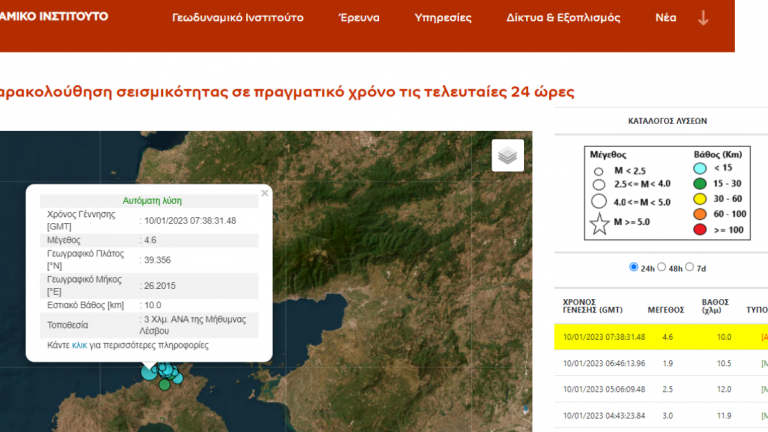Open the Δίκτυα & Εξοπλισμός menu
The width and height of the screenshot is (768, 432).
point(563,18)
